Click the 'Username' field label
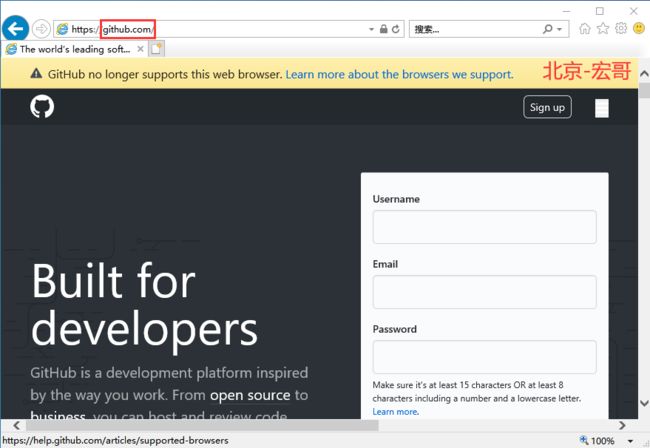 [396, 199]
